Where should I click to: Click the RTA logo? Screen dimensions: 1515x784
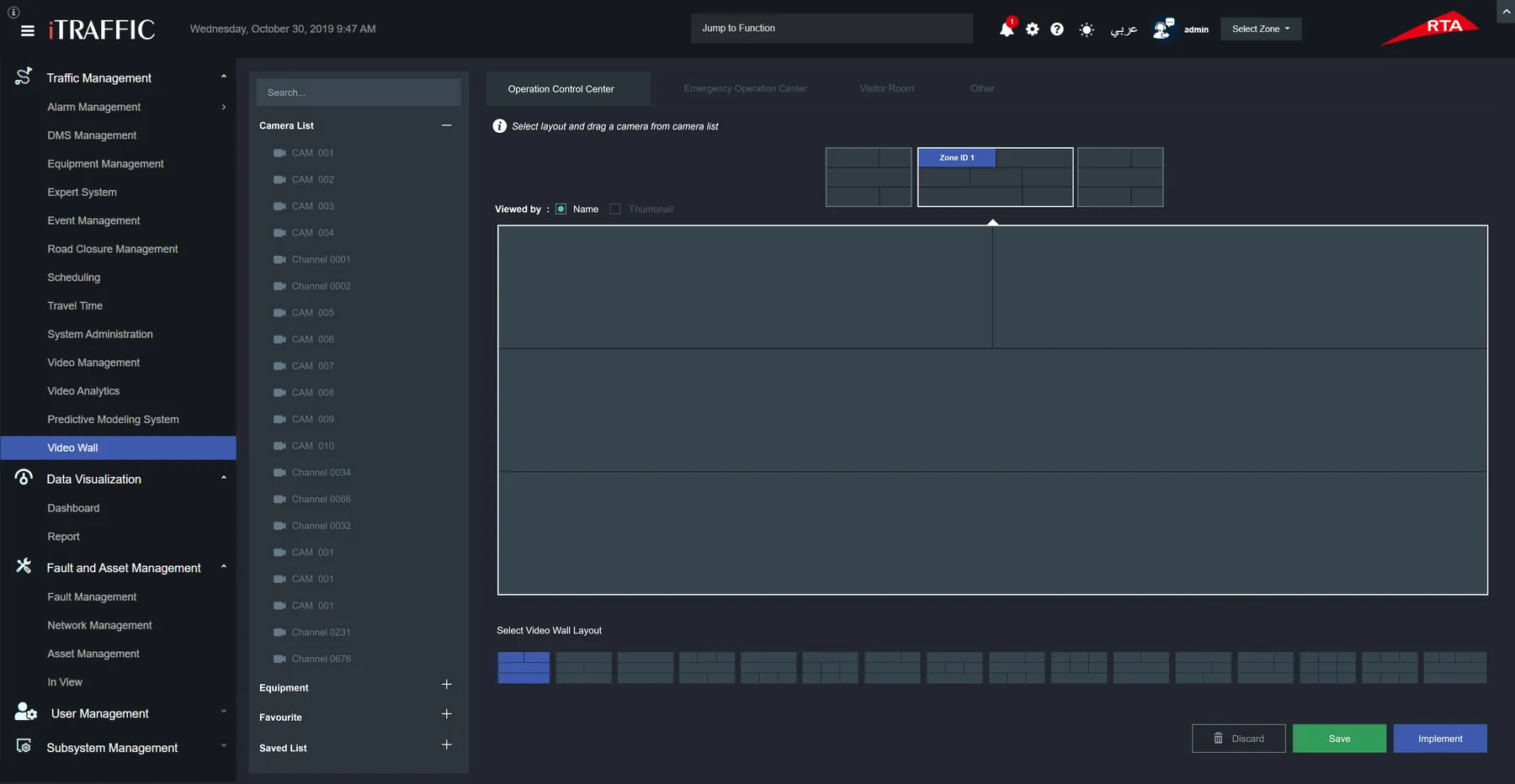click(x=1430, y=28)
